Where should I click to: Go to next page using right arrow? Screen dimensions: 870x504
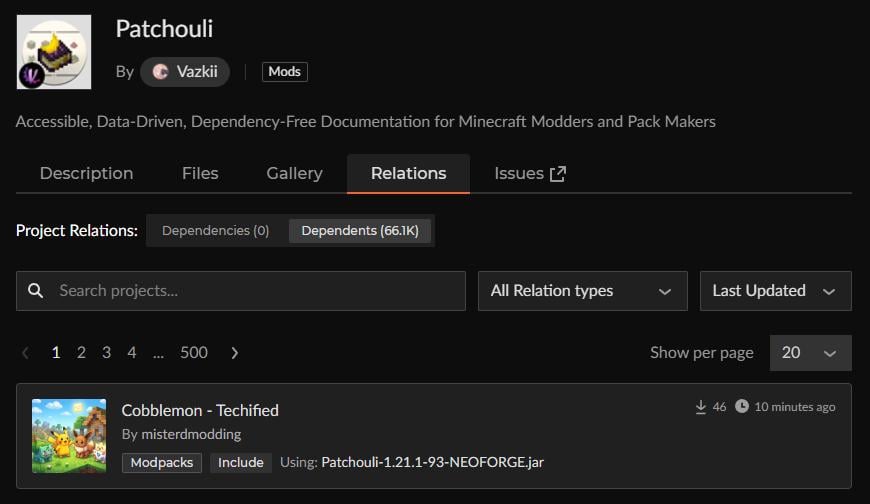[x=234, y=353]
